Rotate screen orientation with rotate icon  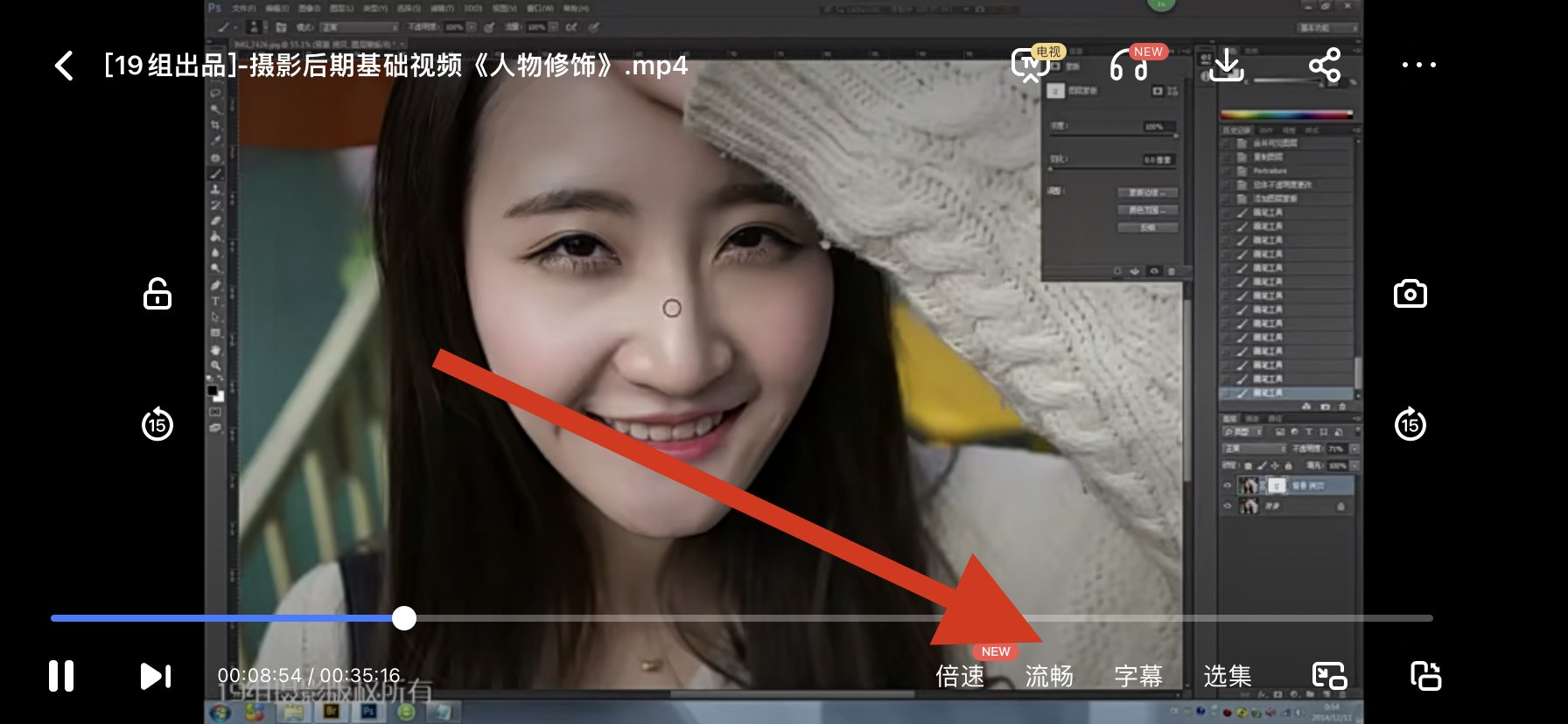coord(1425,676)
